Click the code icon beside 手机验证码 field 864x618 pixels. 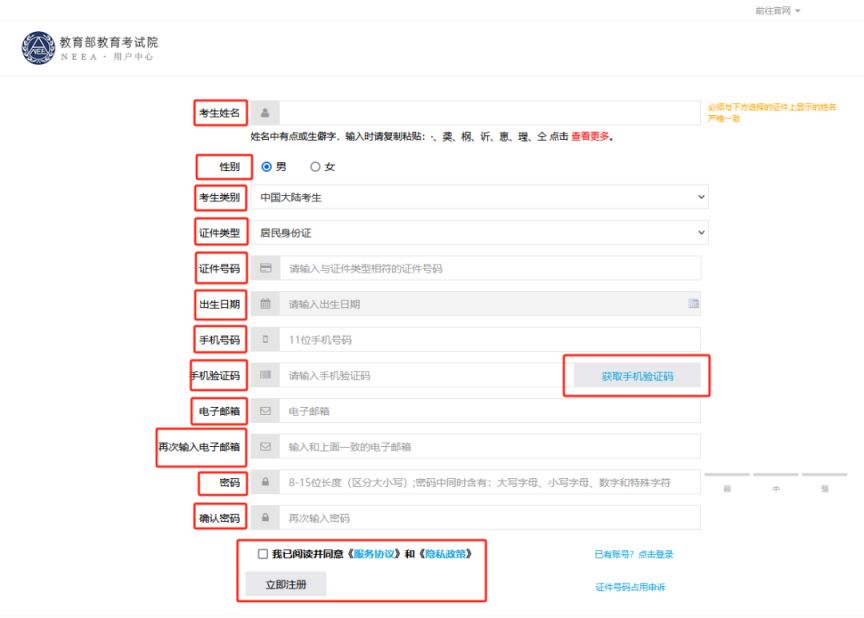[x=266, y=375]
